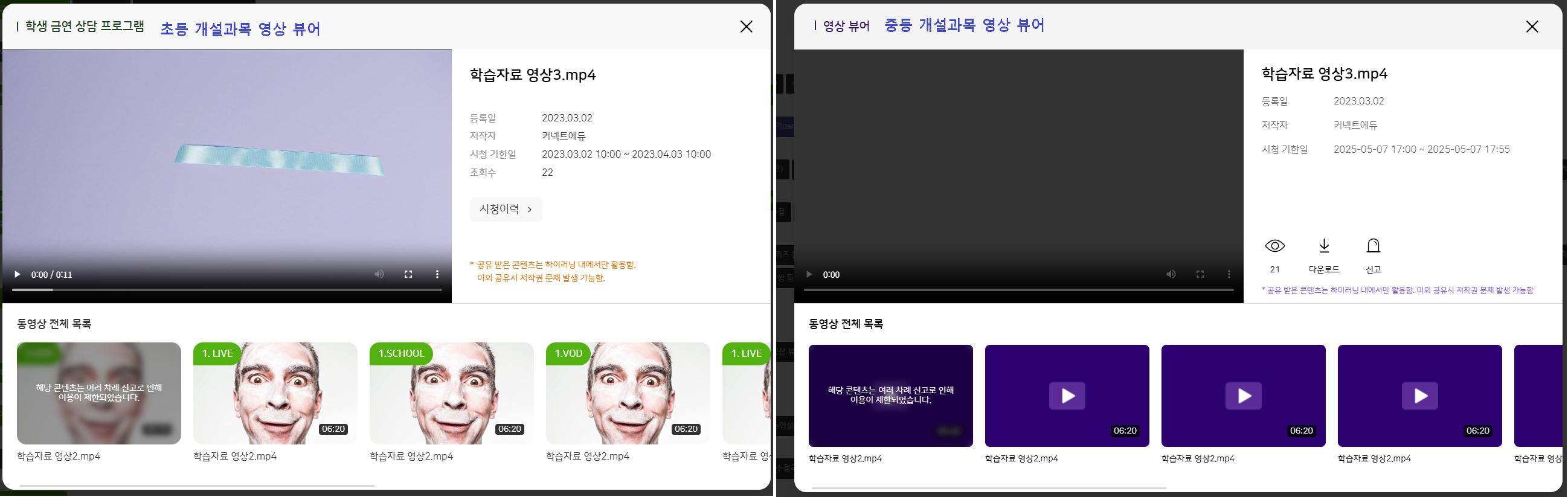Report the video using the 신고 icon
This screenshot has height=497, width=1568.
[1374, 246]
